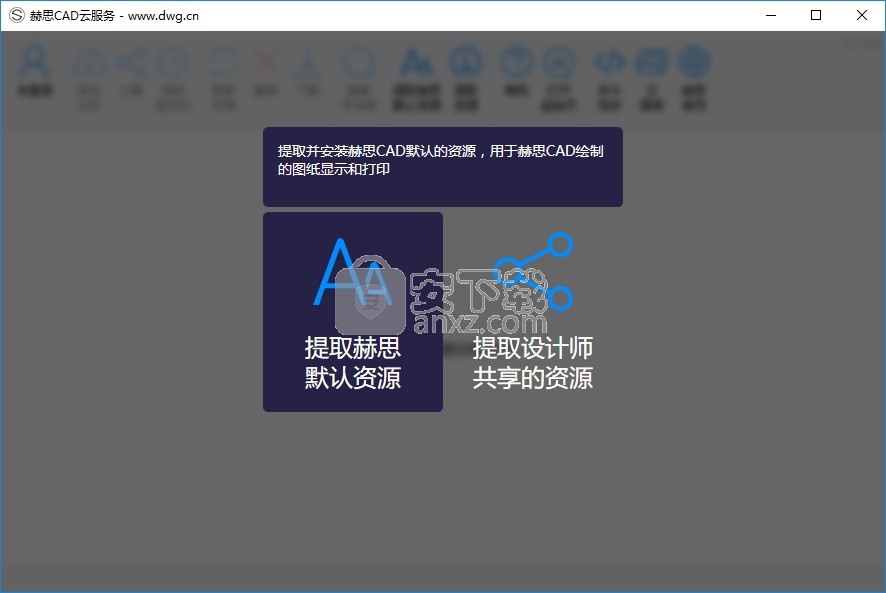The height and width of the screenshot is (593, 886).
Task: Maximize the 赫思CAD云服务 window
Action: [816, 15]
